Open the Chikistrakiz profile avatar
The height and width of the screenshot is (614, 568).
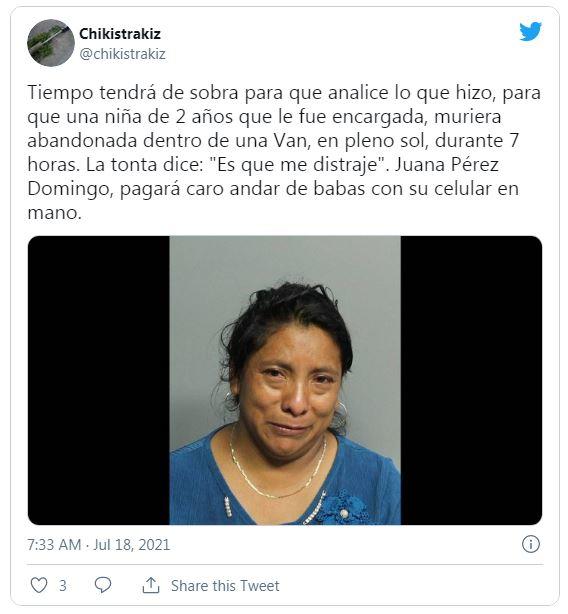point(51,43)
